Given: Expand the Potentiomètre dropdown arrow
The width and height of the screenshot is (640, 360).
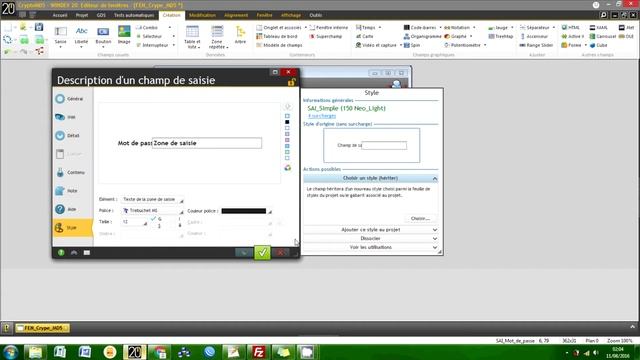Looking at the screenshot, I should [x=485, y=45].
